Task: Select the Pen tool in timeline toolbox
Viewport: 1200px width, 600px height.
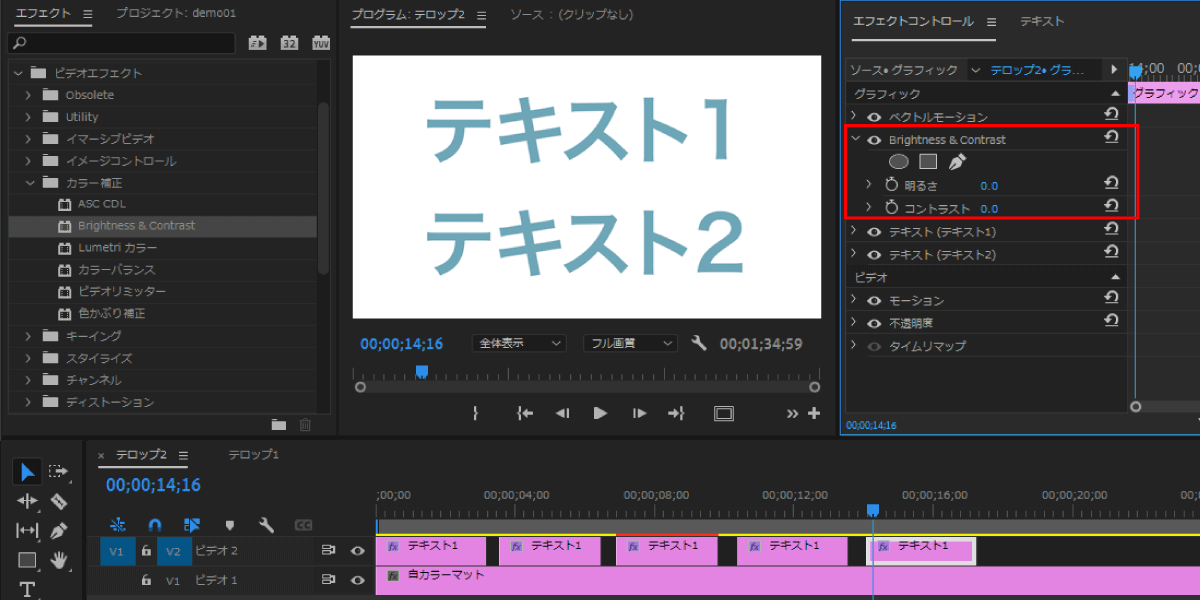Action: tap(59, 530)
